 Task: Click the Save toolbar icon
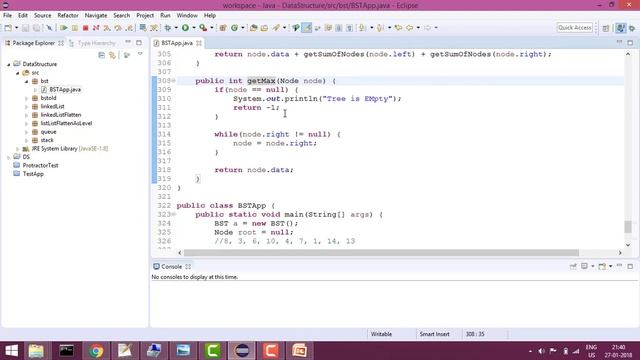25,28
